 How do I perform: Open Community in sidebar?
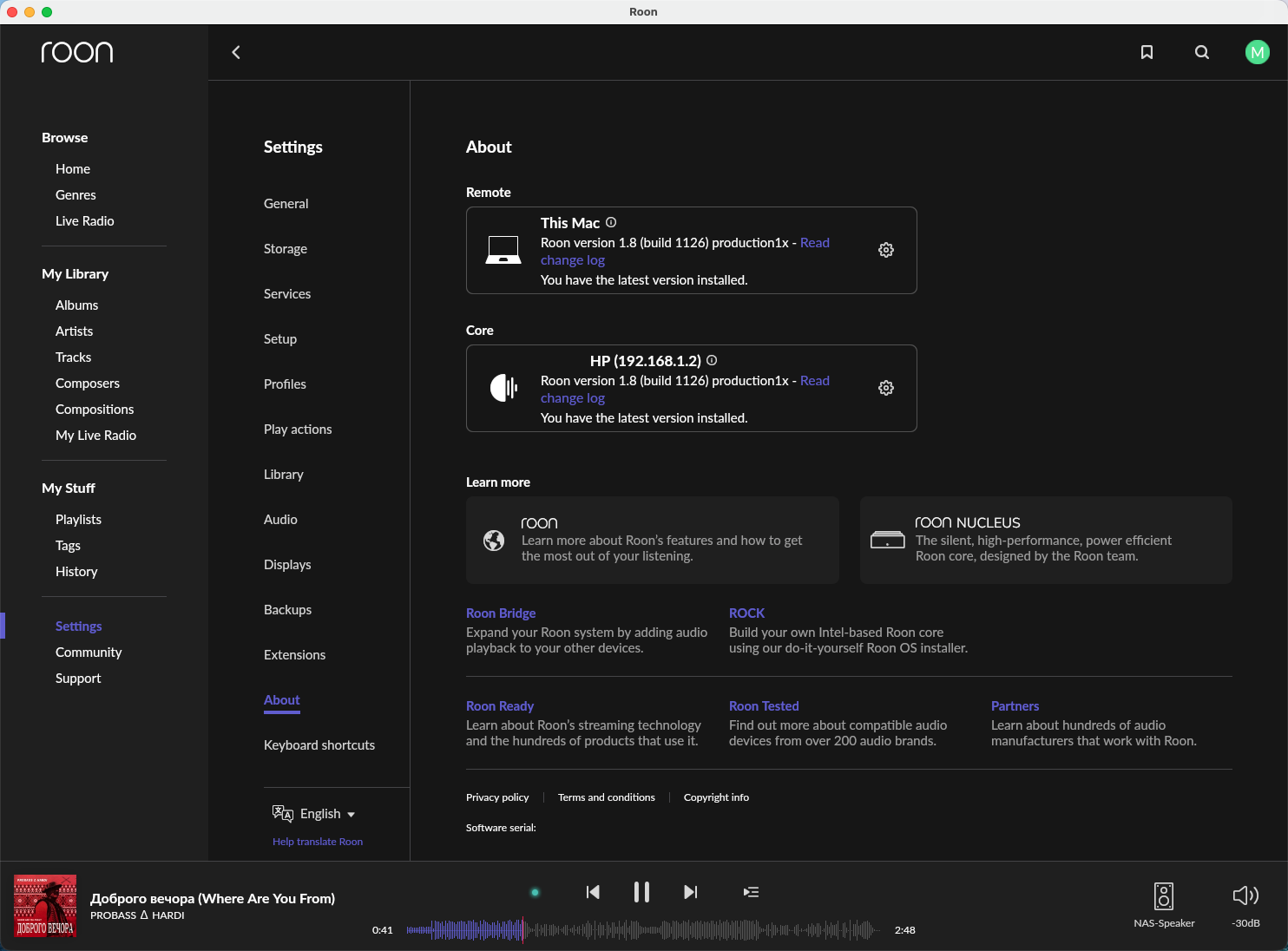click(x=89, y=653)
